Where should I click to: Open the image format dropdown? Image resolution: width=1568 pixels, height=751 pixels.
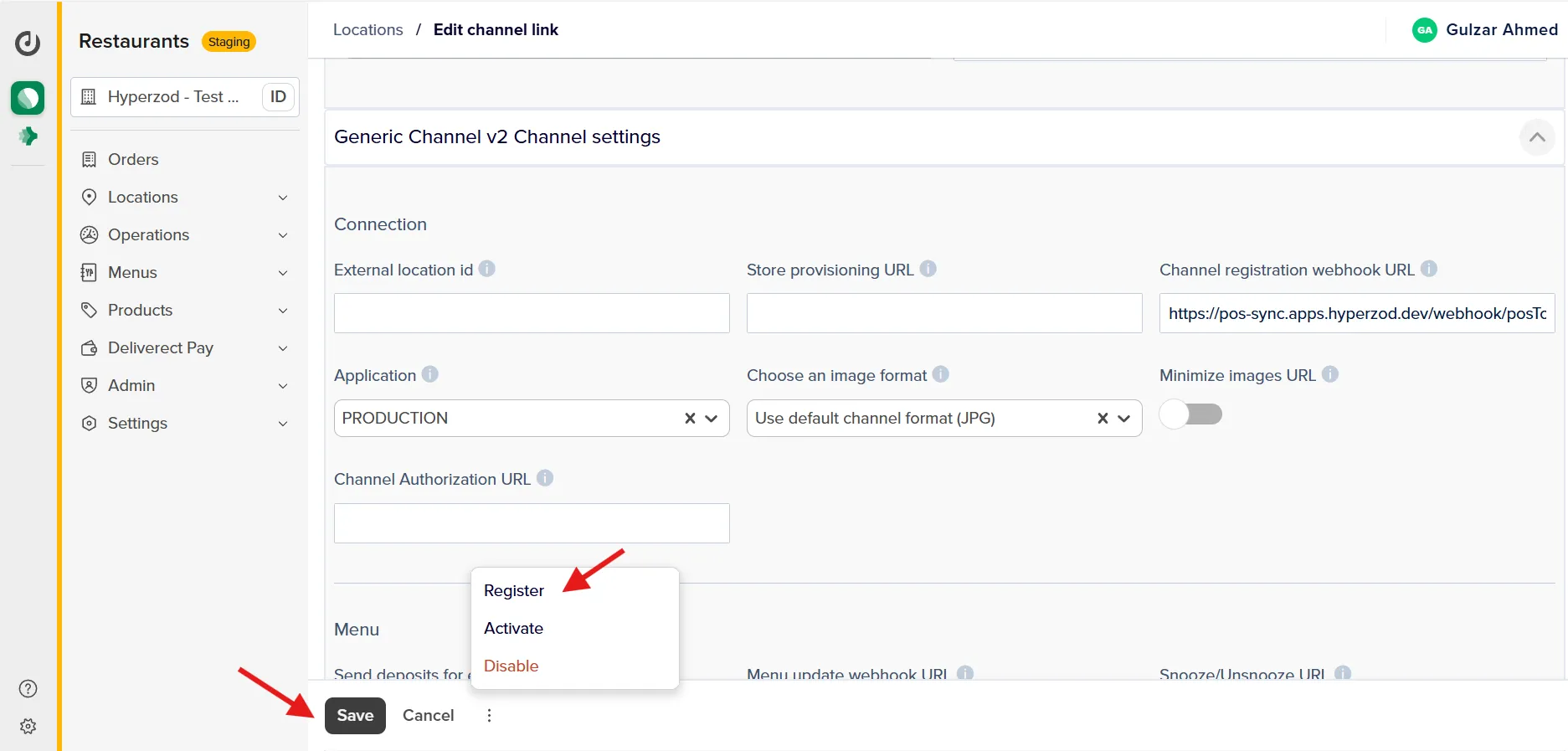click(944, 418)
